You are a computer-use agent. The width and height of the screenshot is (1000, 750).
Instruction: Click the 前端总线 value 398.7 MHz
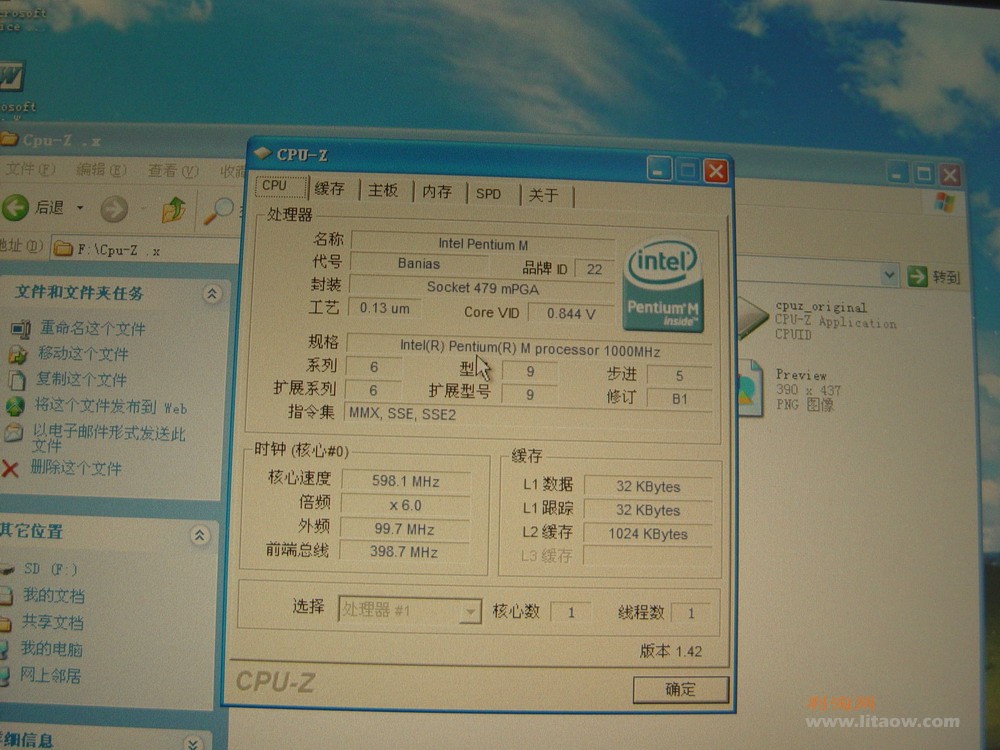click(404, 552)
